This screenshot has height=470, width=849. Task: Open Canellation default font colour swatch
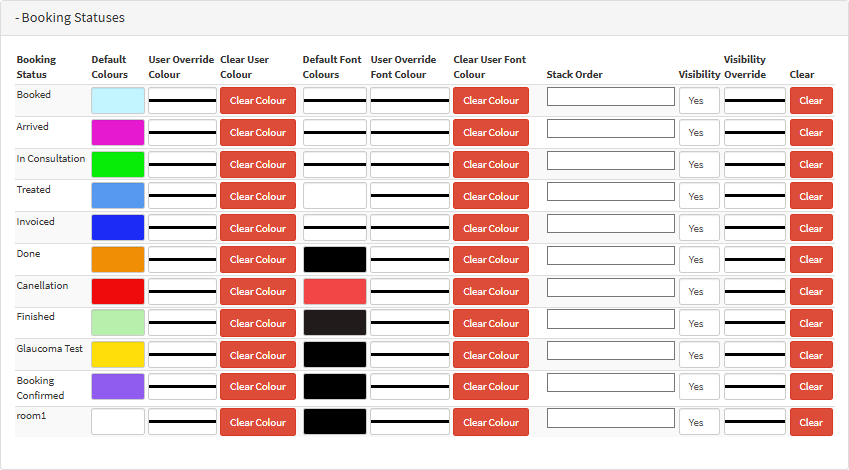click(x=334, y=291)
